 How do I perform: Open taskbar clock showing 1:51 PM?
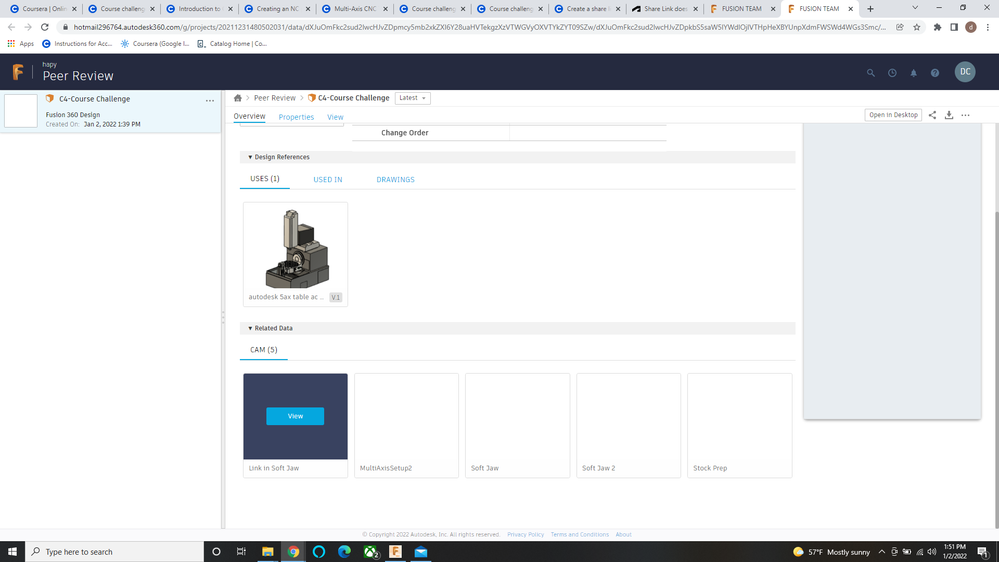coord(954,552)
